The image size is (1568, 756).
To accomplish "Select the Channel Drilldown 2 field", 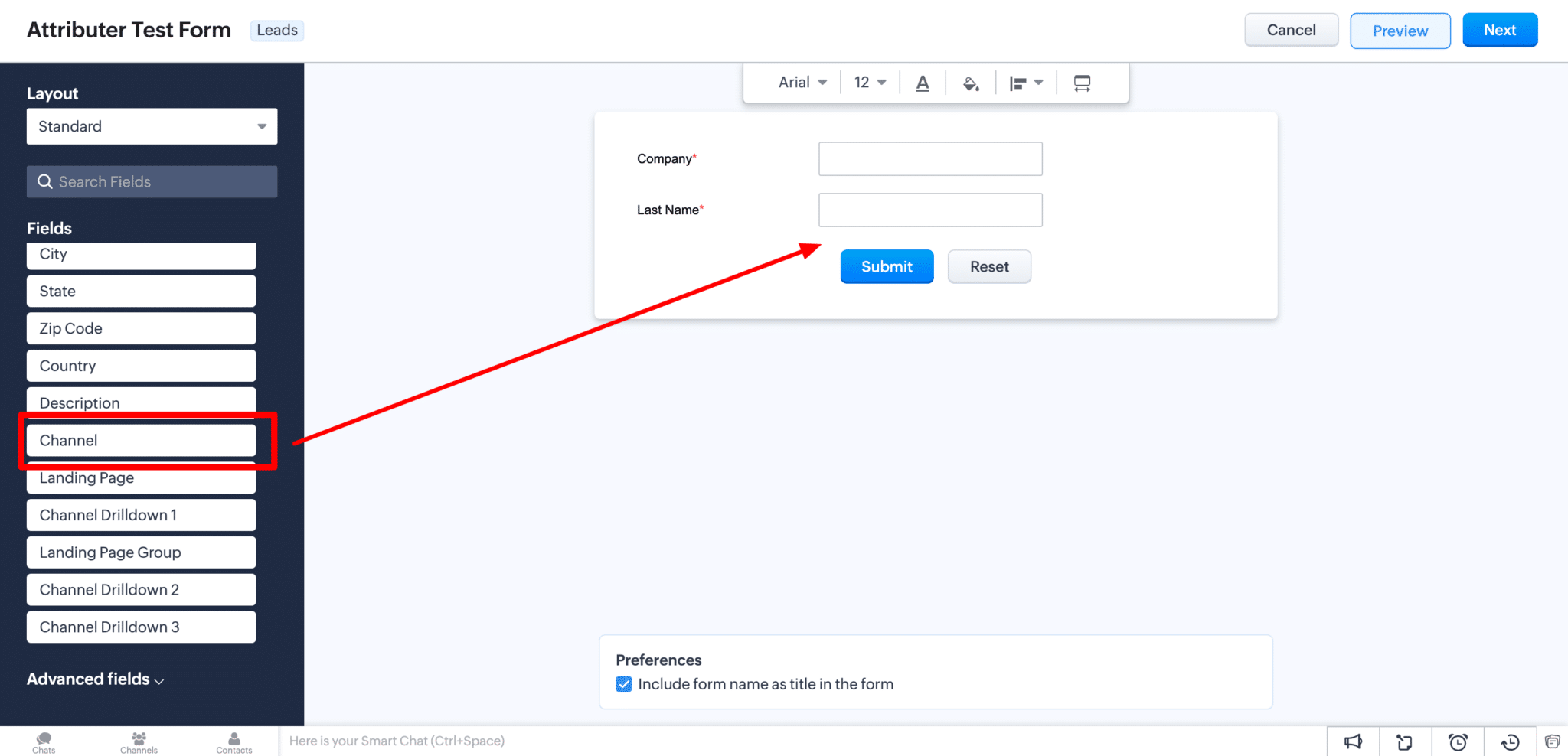I will coord(142,590).
